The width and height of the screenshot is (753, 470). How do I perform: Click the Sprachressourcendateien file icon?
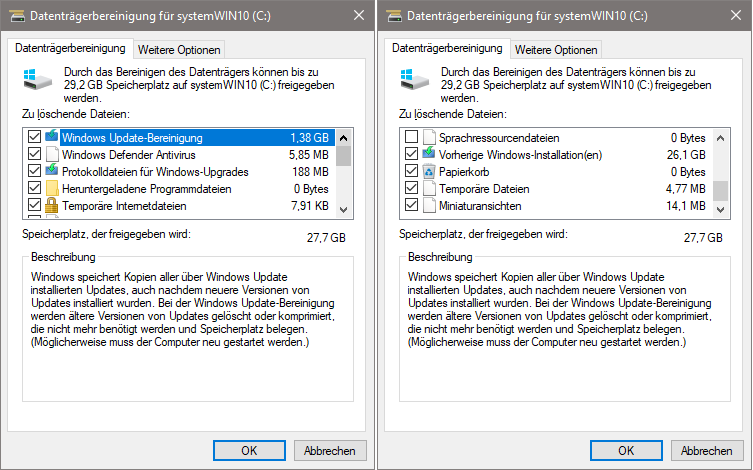(429, 137)
